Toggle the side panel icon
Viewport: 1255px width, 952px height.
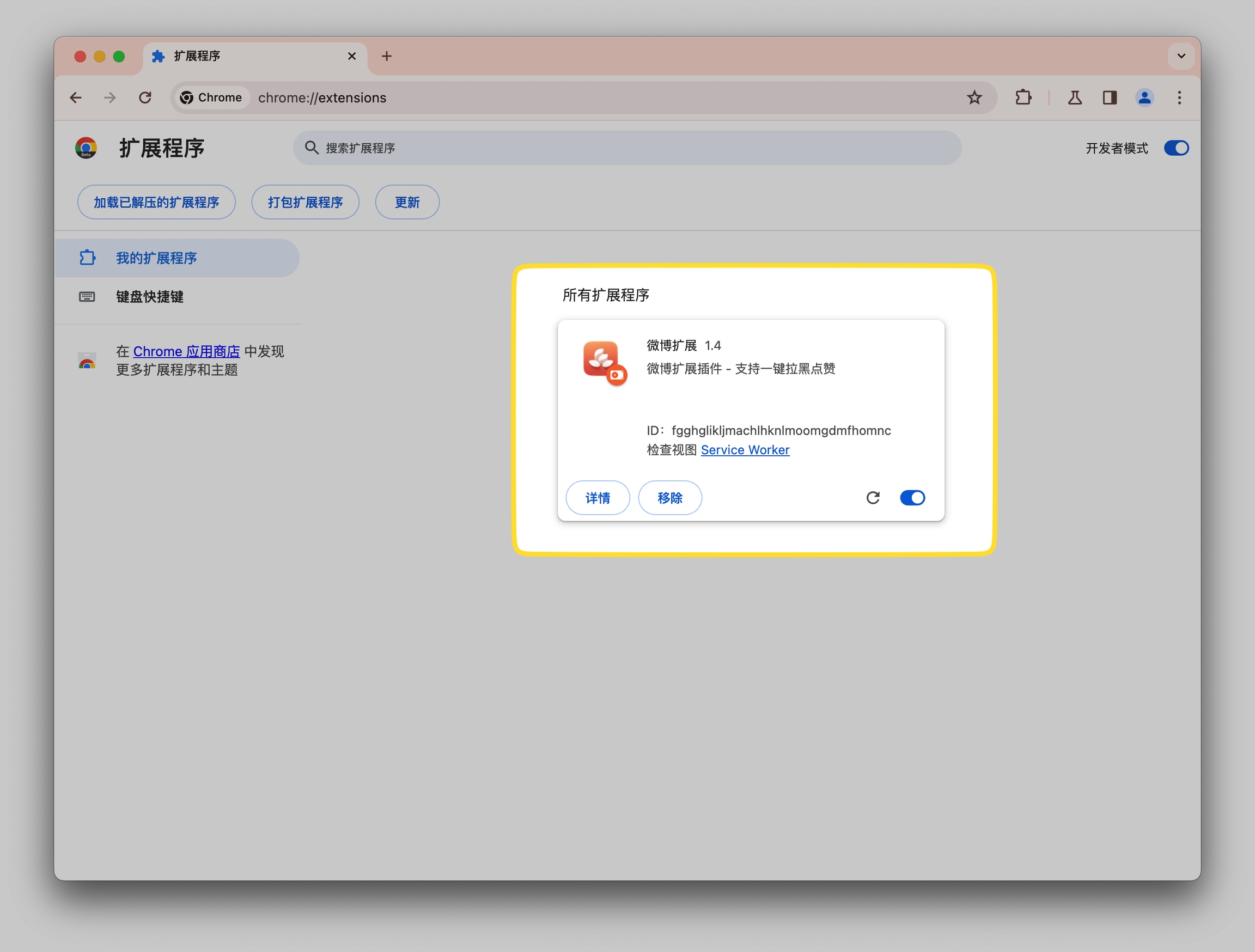(1110, 97)
